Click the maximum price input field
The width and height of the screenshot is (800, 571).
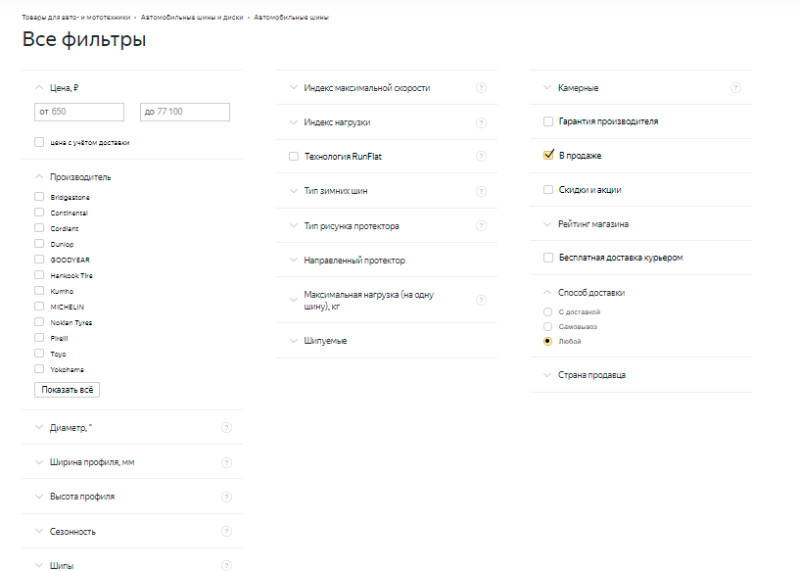(185, 112)
